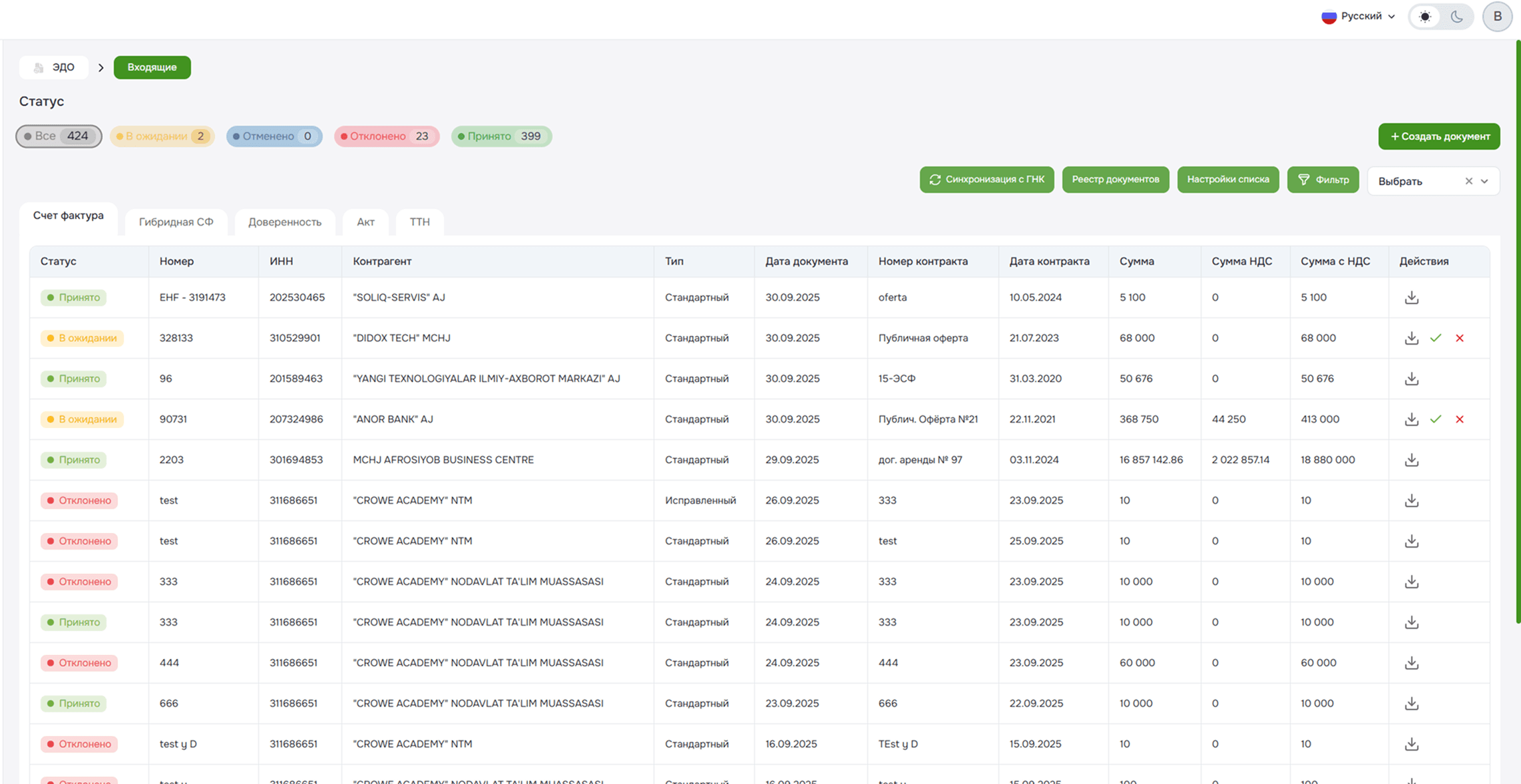This screenshot has width=1521, height=784.
Task: Accept the DIDOX TECH pending invoice
Action: pyautogui.click(x=1436, y=338)
